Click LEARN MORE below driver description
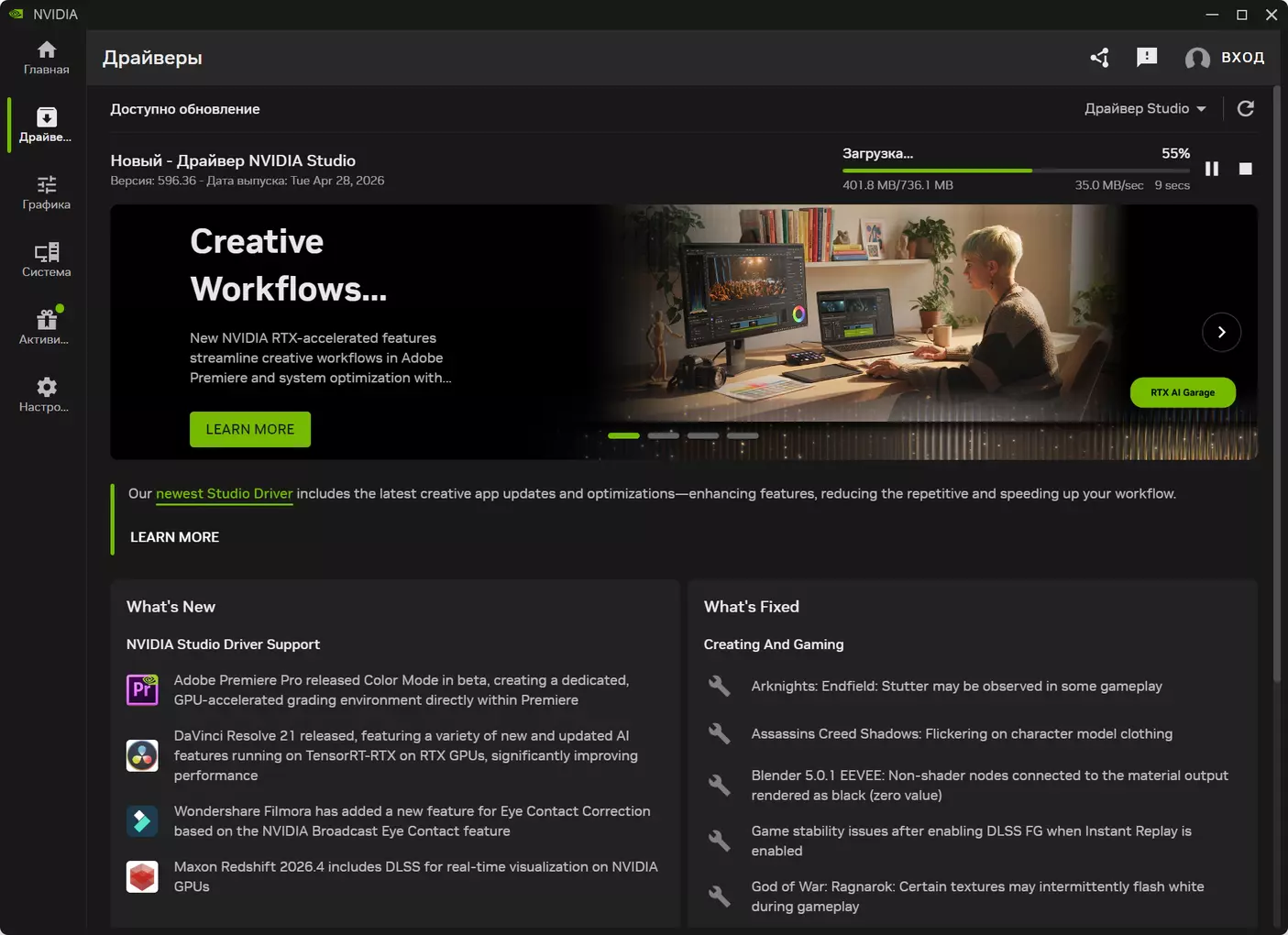This screenshot has width=1288, height=935. point(174,537)
